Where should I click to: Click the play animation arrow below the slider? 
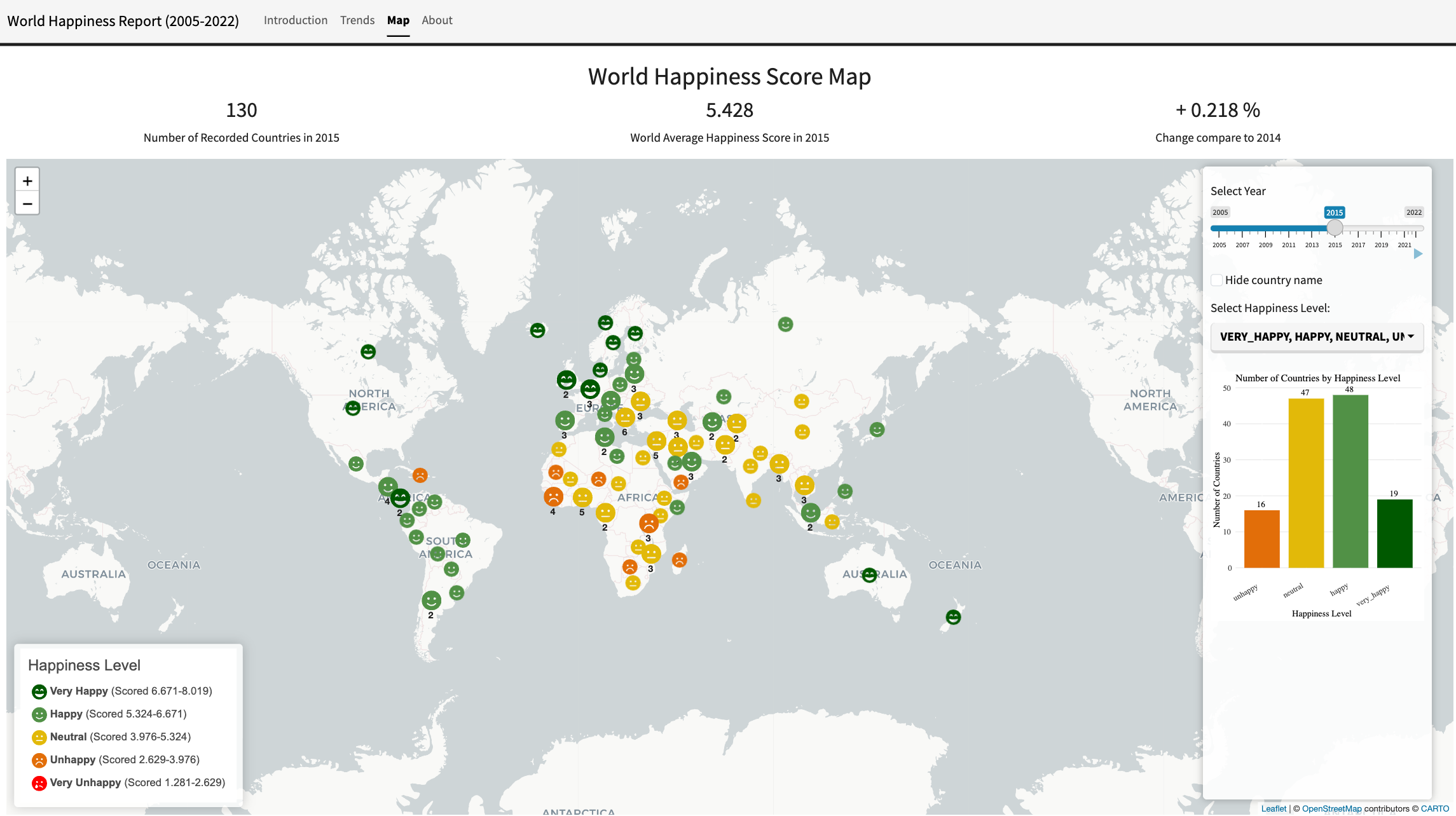(1418, 254)
